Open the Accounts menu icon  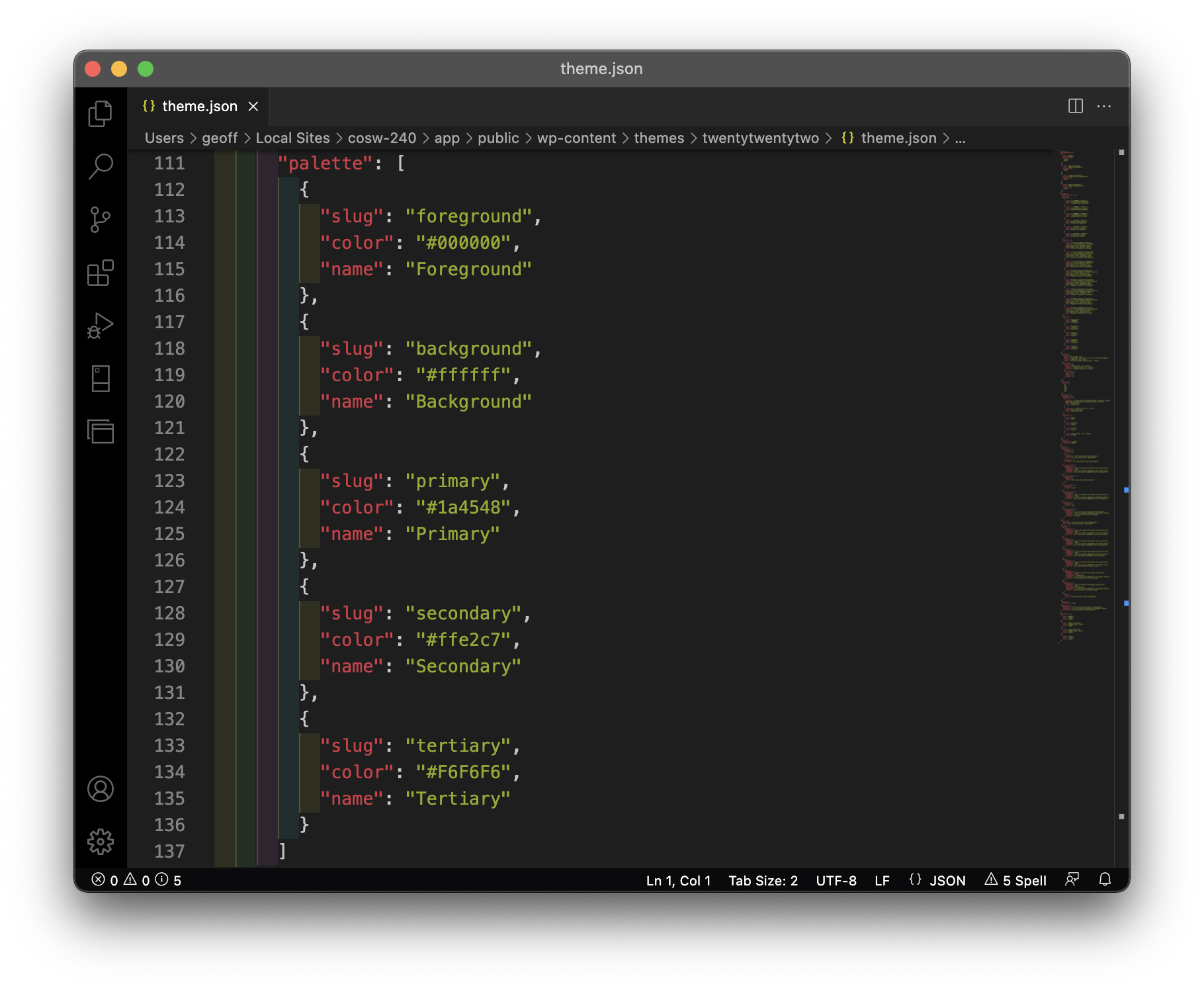(x=101, y=789)
